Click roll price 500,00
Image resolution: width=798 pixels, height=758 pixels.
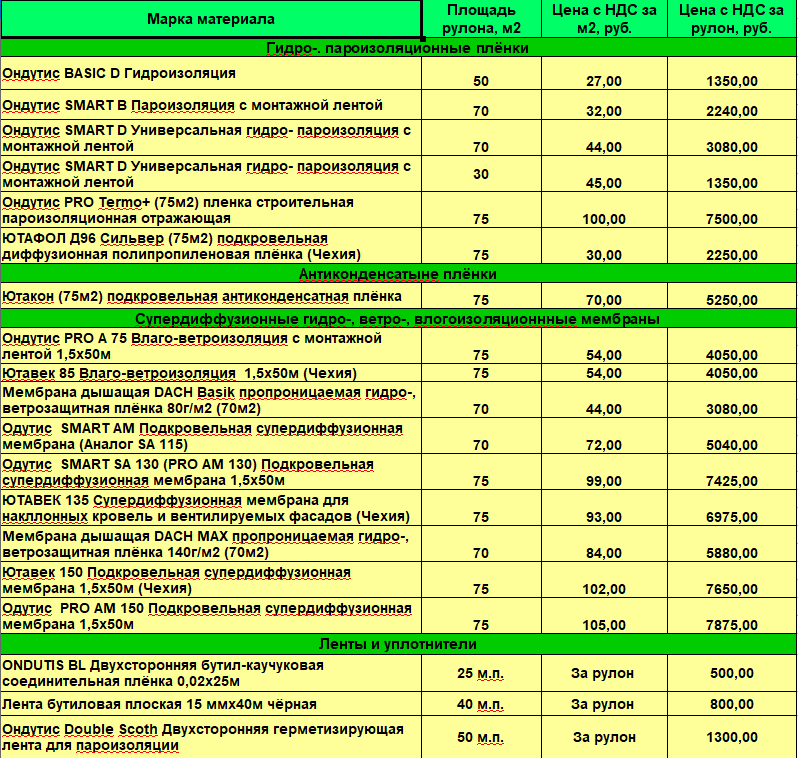click(x=732, y=673)
